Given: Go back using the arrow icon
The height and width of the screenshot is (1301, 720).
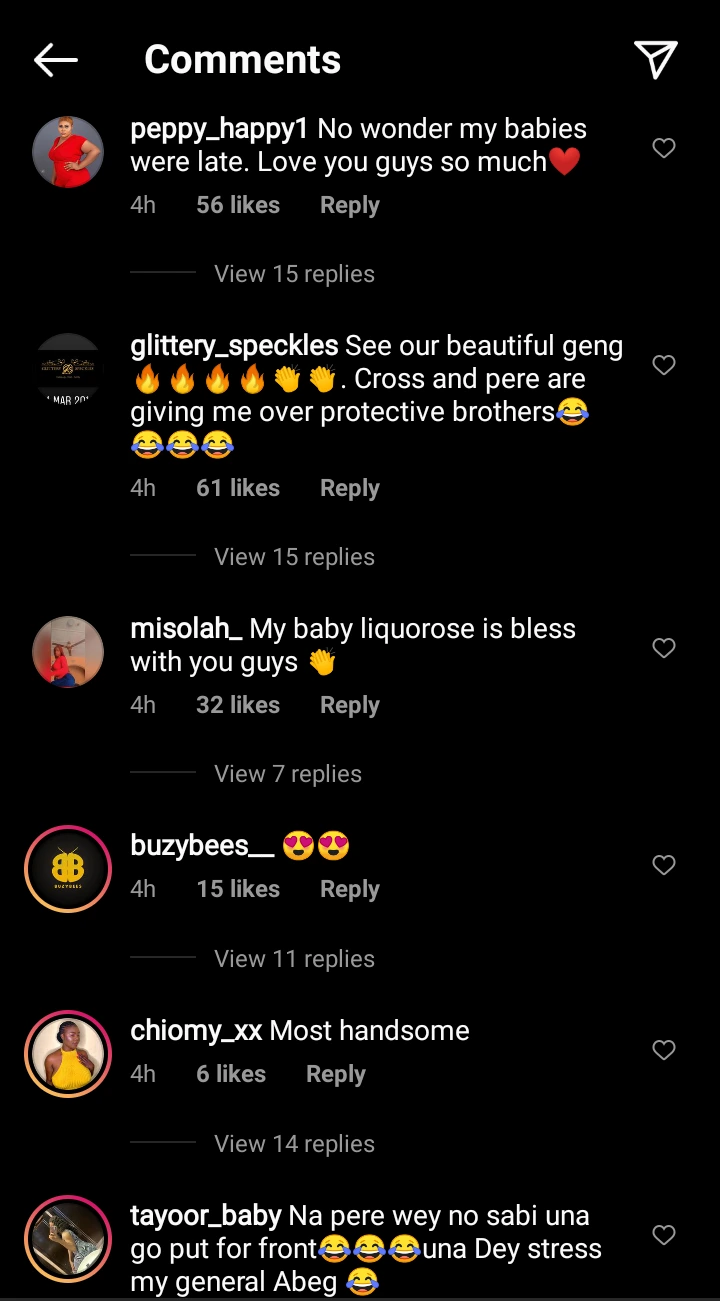Looking at the screenshot, I should 56,61.
